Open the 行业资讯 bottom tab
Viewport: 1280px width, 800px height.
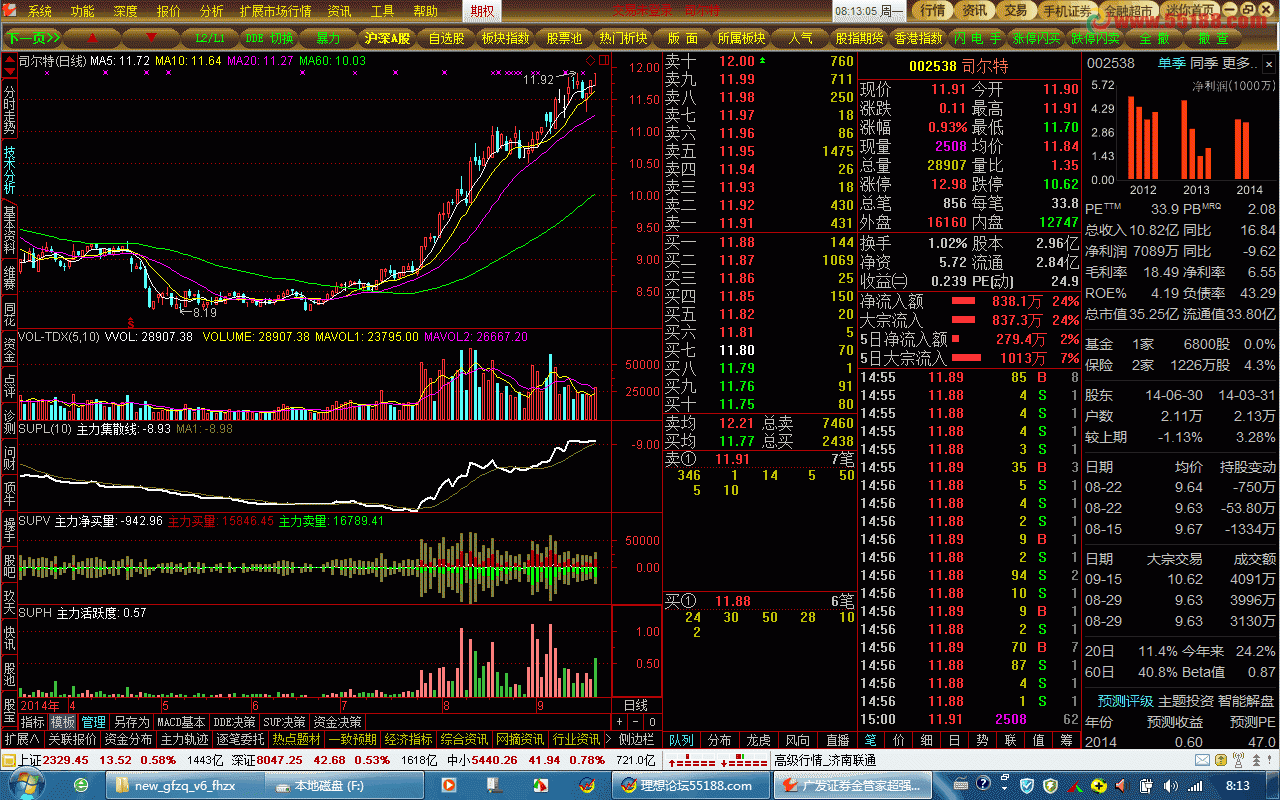point(576,739)
